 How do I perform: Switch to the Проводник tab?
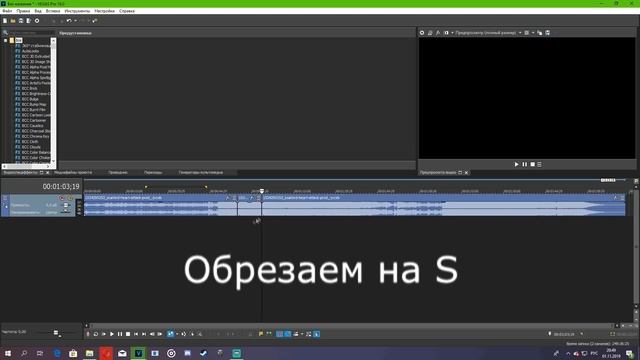[118, 173]
